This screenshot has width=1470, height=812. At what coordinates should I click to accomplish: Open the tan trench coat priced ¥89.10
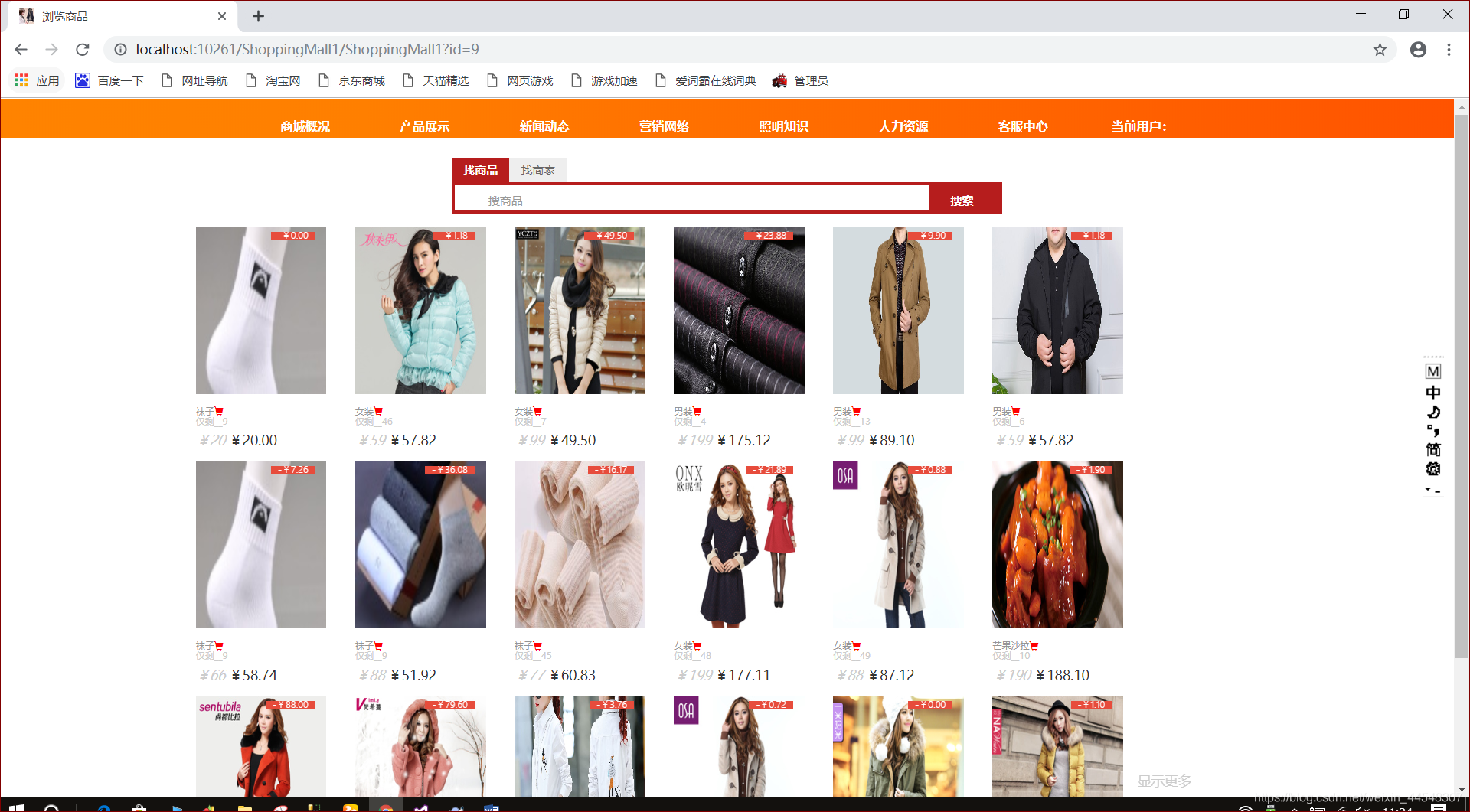coord(898,311)
